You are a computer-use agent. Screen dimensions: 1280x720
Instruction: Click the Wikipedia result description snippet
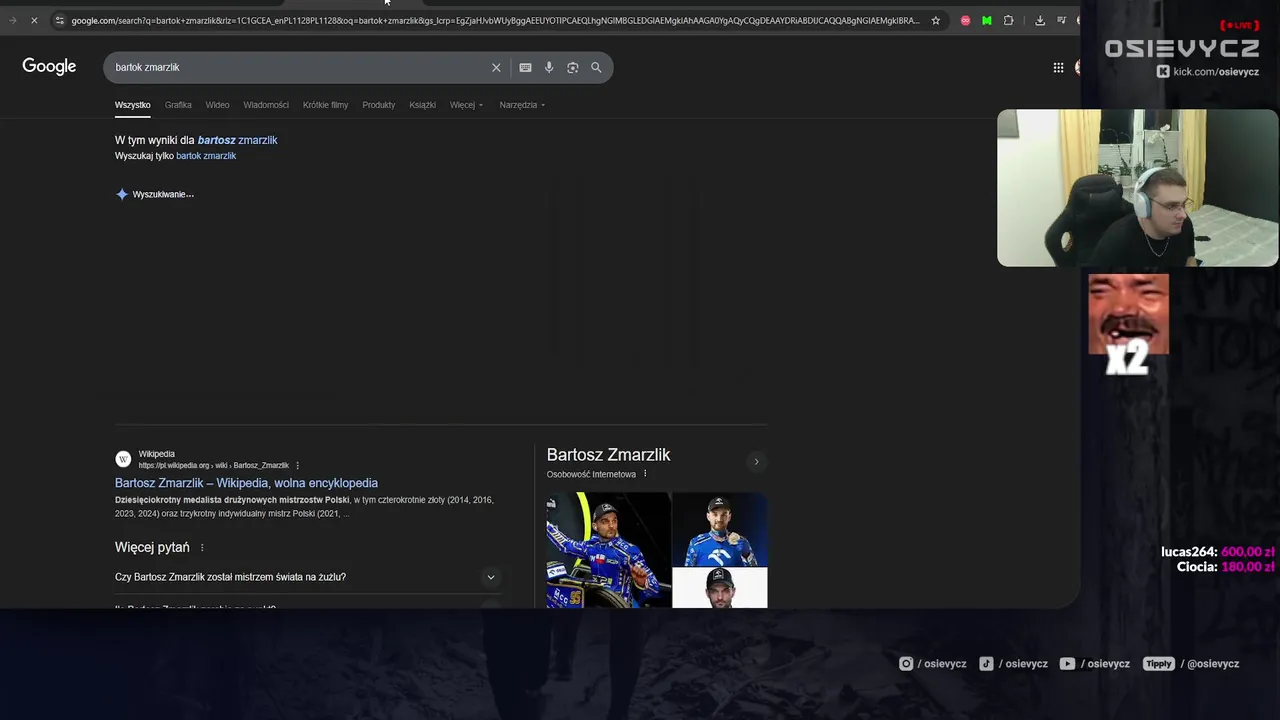(304, 507)
